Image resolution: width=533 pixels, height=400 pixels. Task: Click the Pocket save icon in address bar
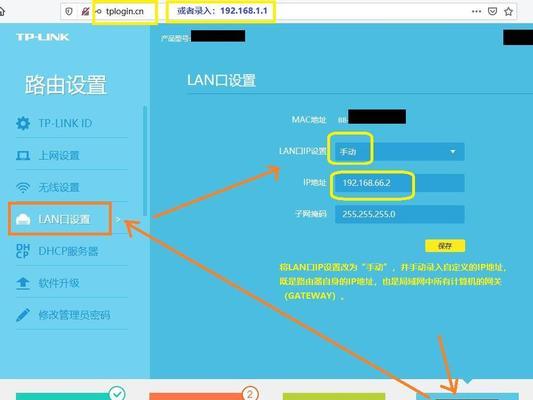pyautogui.click(x=492, y=11)
